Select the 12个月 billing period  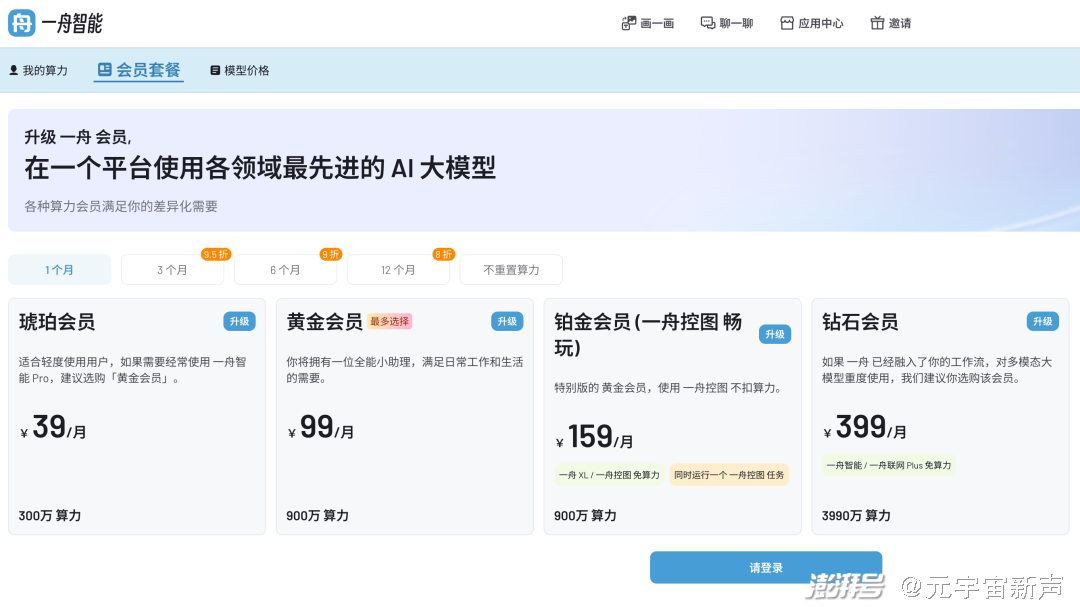(398, 269)
